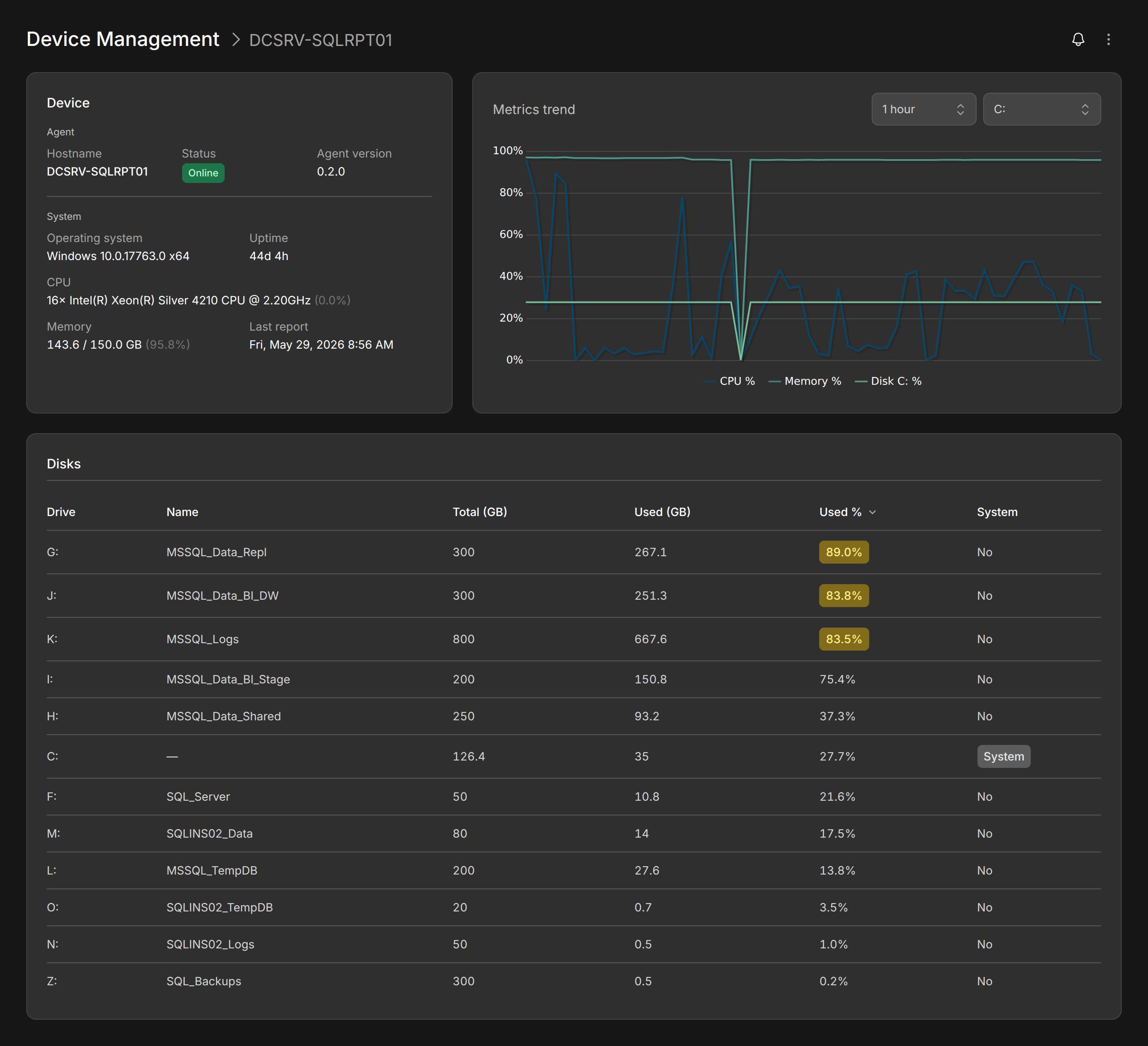Click the G: drive cell

(52, 552)
